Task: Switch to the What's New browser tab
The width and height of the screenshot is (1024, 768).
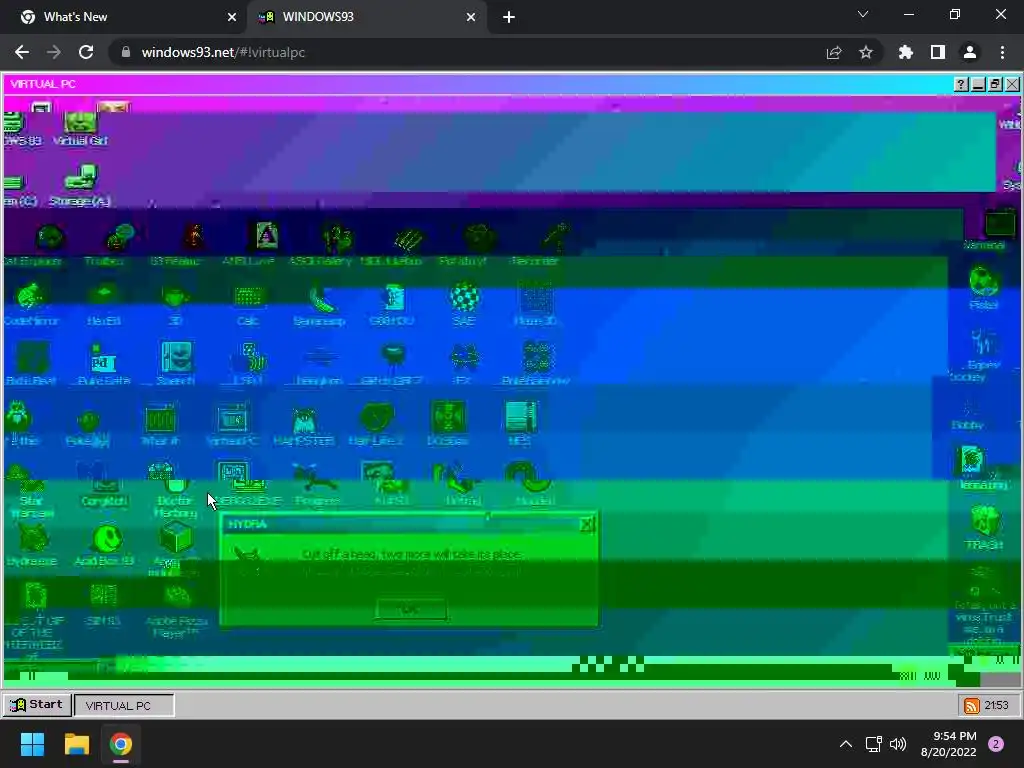Action: click(124, 17)
